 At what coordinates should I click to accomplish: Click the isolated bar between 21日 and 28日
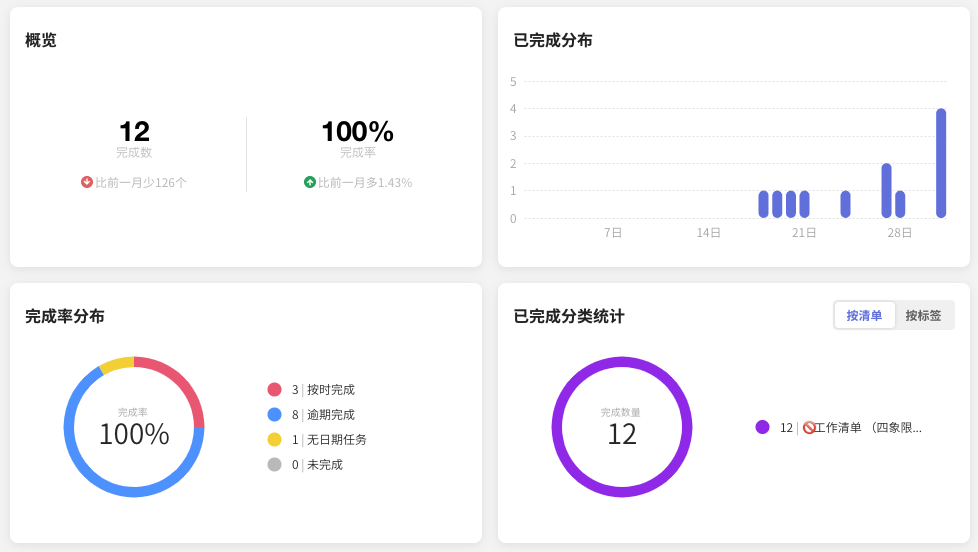pos(845,205)
